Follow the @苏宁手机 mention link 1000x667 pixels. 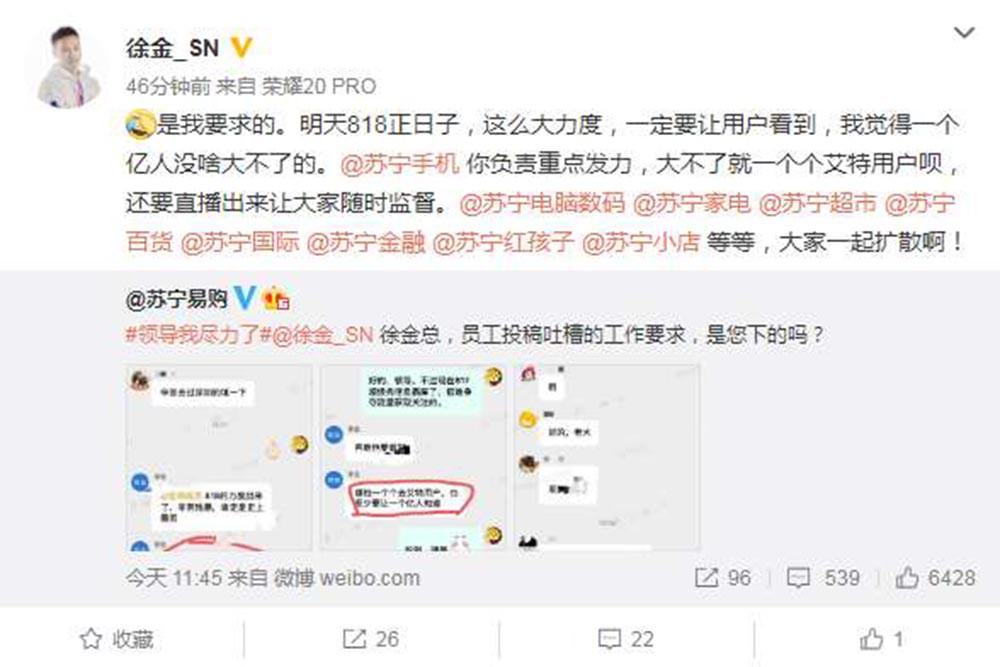(x=400, y=164)
